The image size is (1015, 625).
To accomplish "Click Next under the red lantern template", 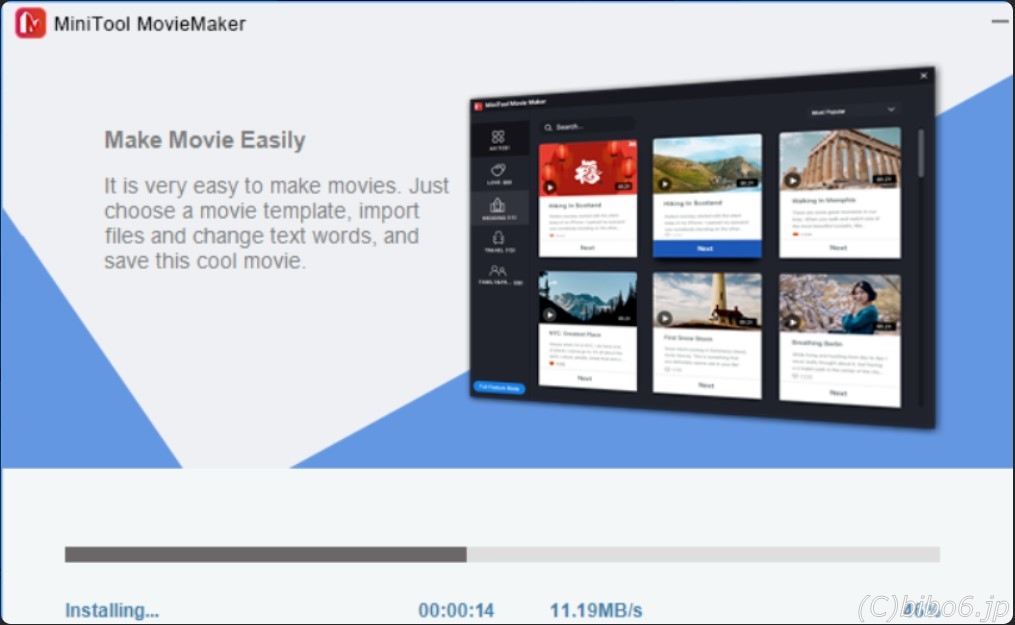I will pos(587,248).
